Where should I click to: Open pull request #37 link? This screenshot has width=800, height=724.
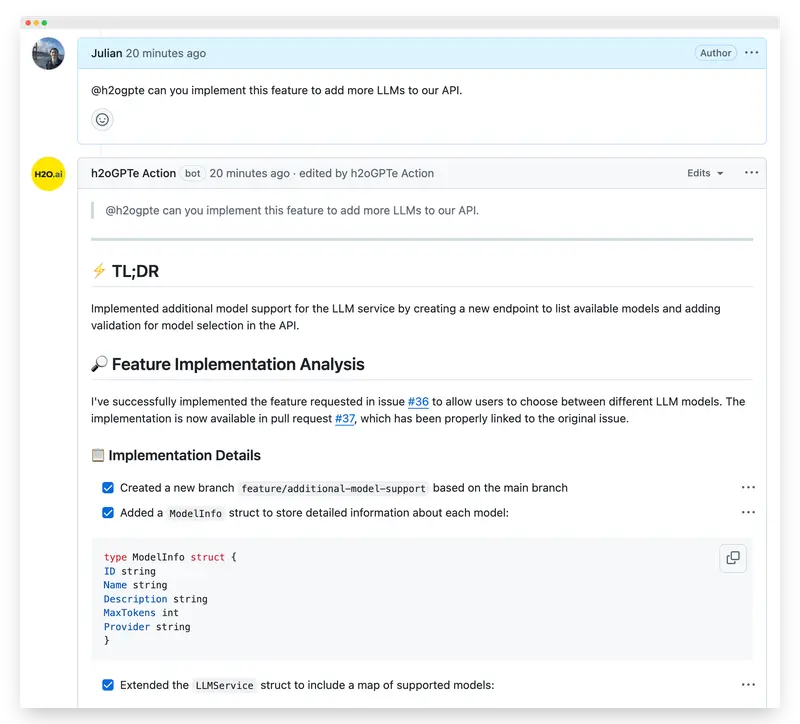344,418
